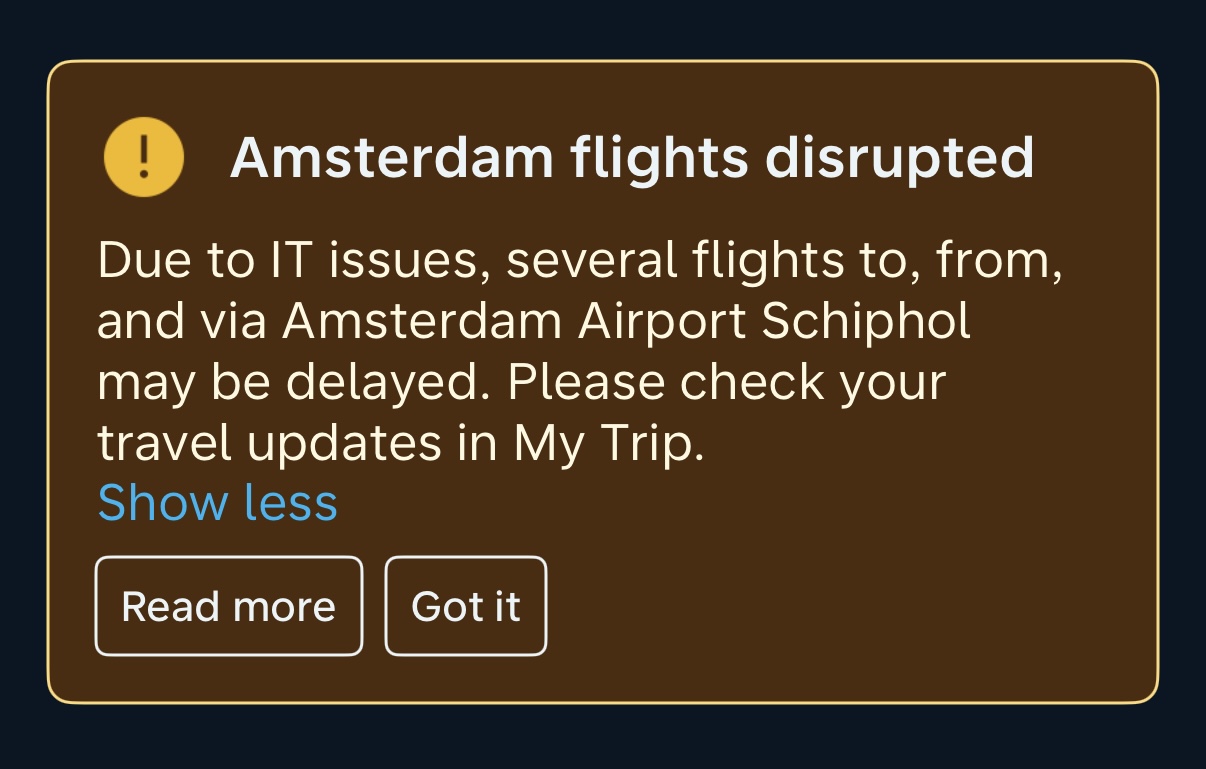
Task: Click the dark background above the alert card
Action: click(x=603, y=28)
